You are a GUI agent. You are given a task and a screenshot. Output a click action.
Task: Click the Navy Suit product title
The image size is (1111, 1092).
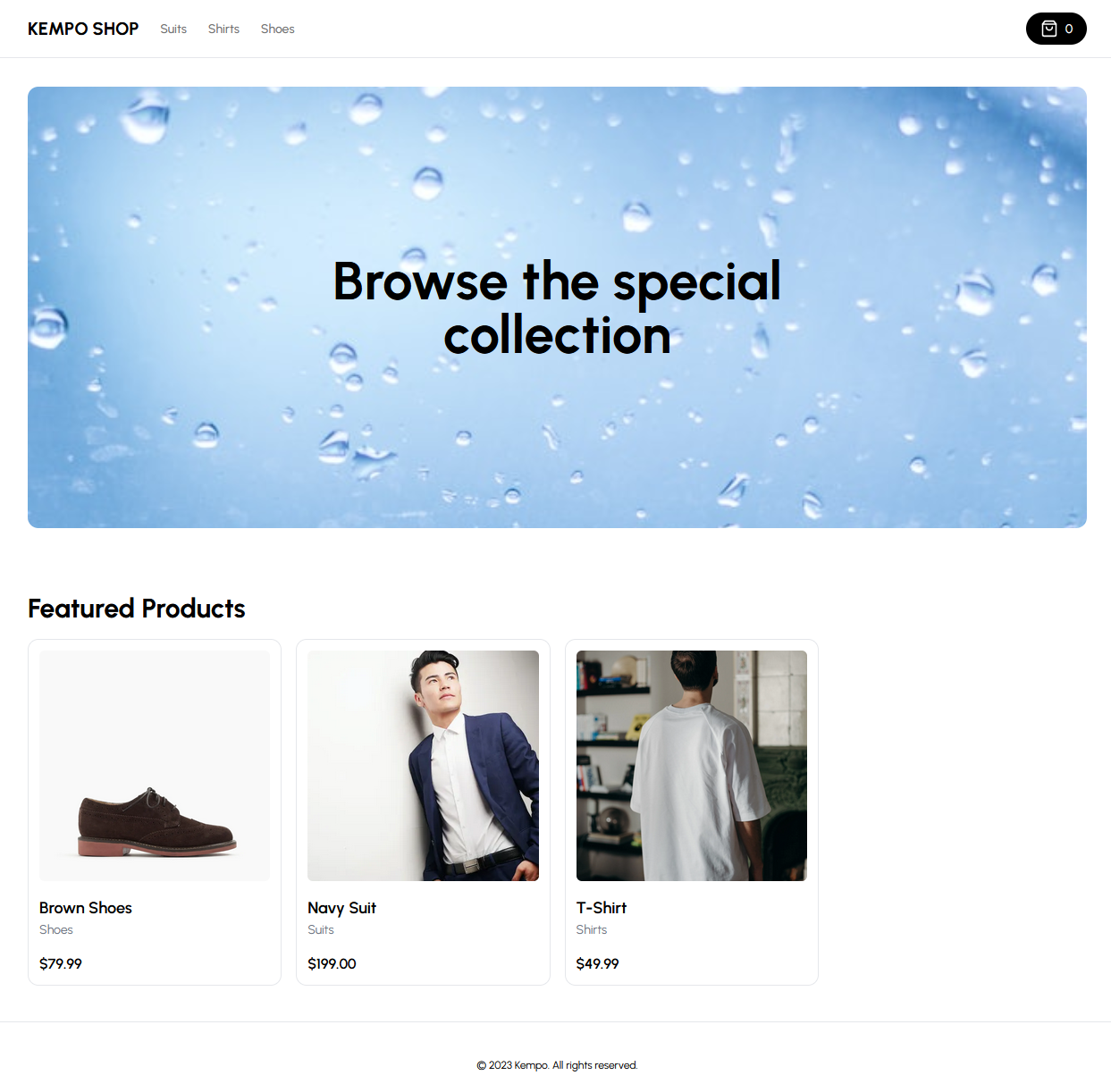pyautogui.click(x=341, y=908)
